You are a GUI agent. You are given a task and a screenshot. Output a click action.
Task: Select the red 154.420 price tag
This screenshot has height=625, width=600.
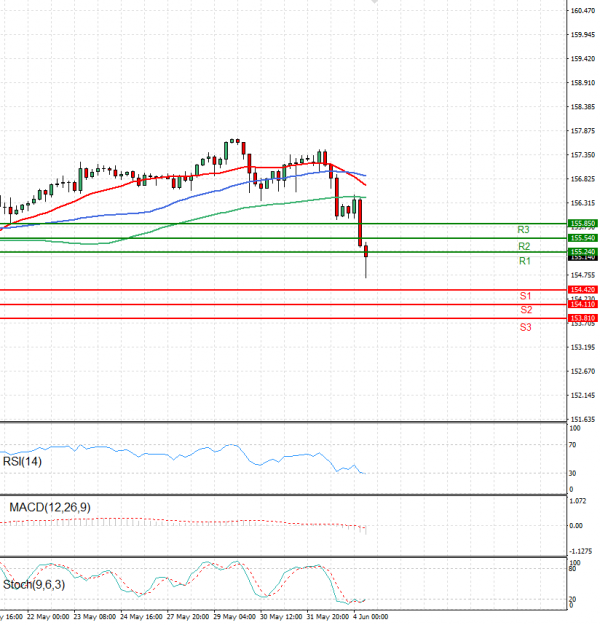coord(582,289)
